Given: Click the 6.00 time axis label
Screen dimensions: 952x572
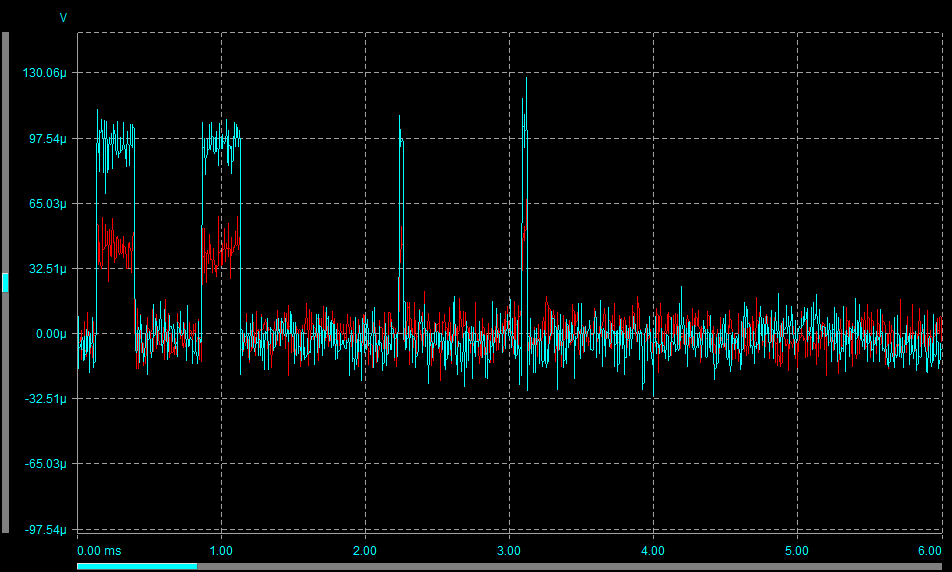Looking at the screenshot, I should 930,551.
